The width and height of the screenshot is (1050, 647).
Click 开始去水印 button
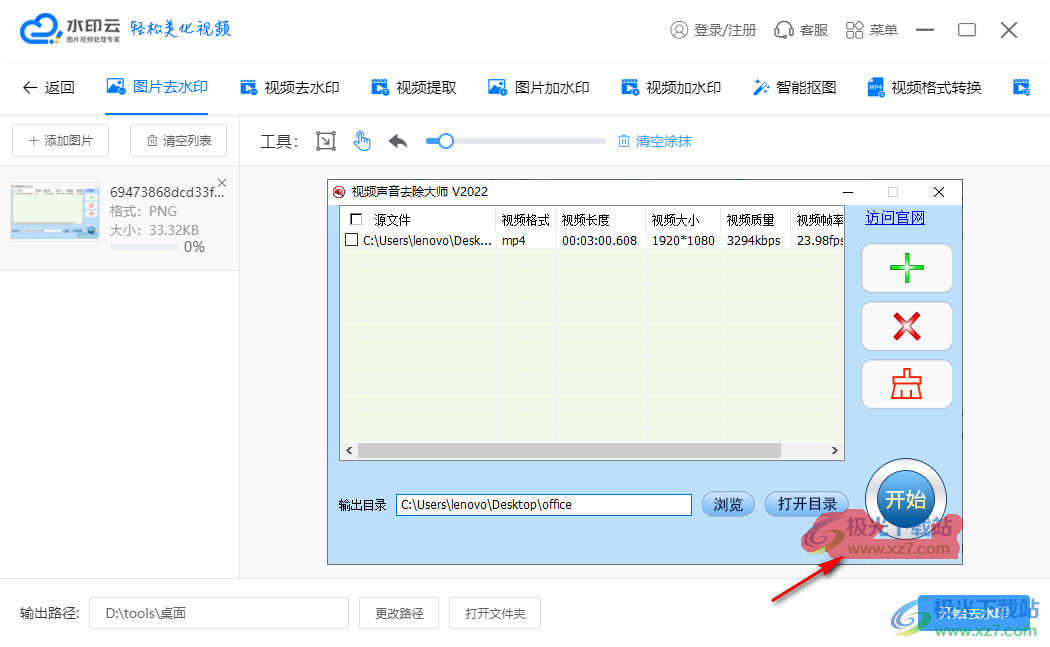[x=974, y=613]
